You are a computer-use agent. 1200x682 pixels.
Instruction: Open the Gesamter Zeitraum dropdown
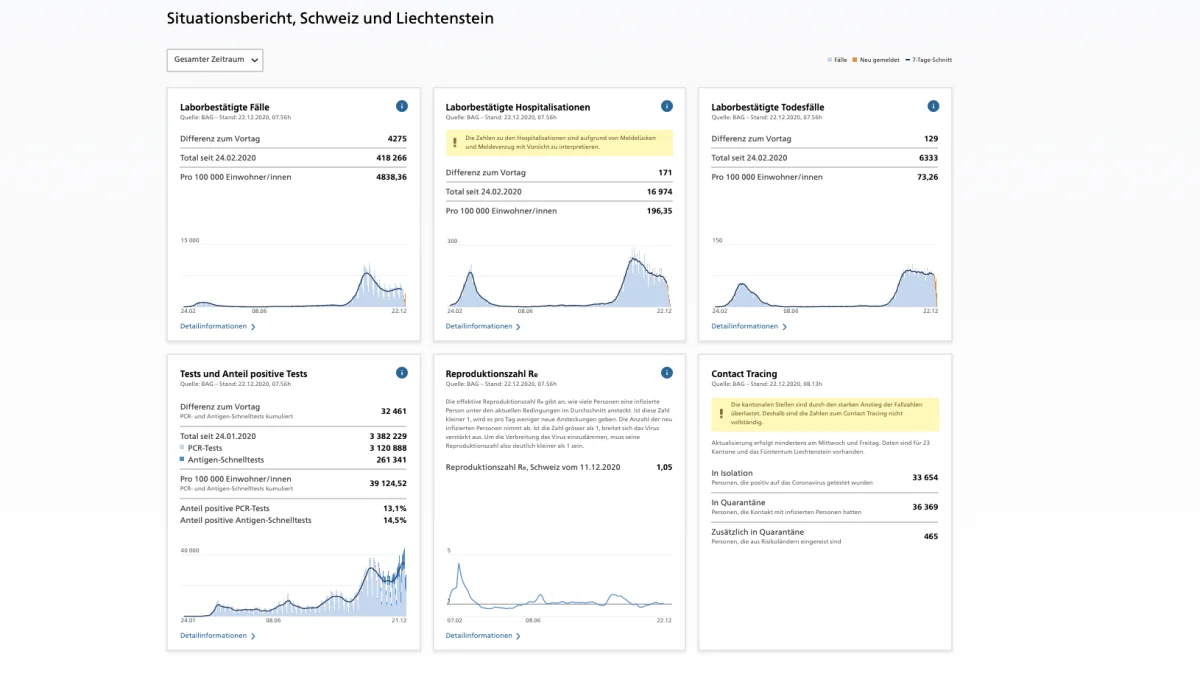tap(215, 60)
